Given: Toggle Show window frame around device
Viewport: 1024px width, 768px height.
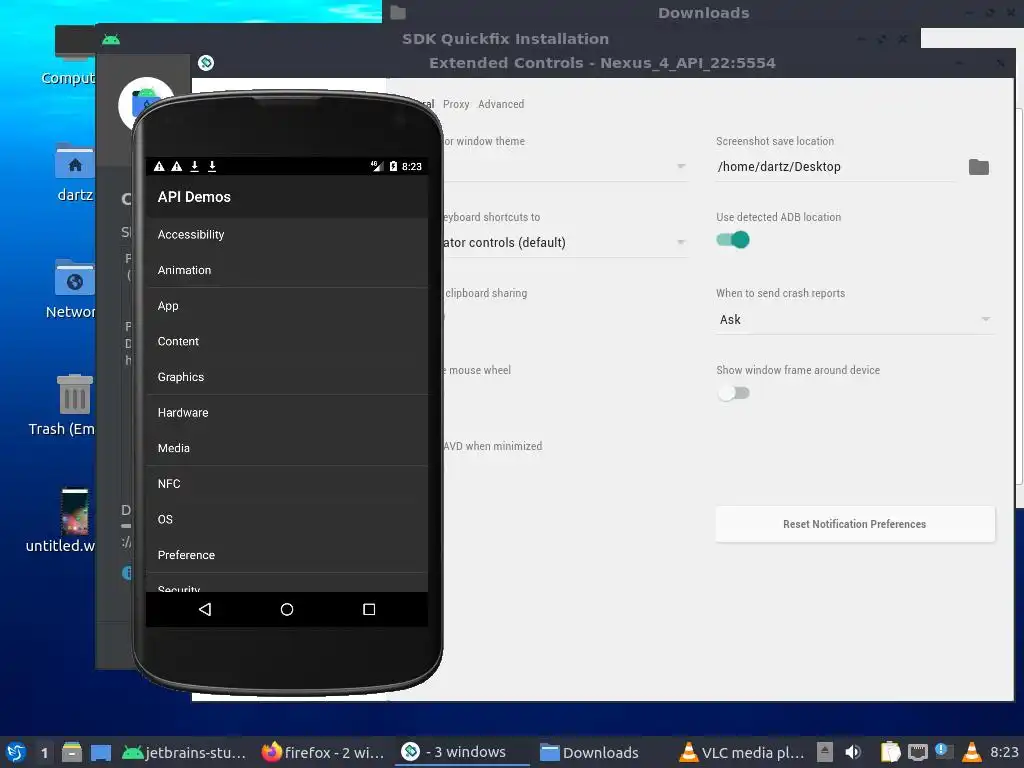Looking at the screenshot, I should (x=733, y=393).
